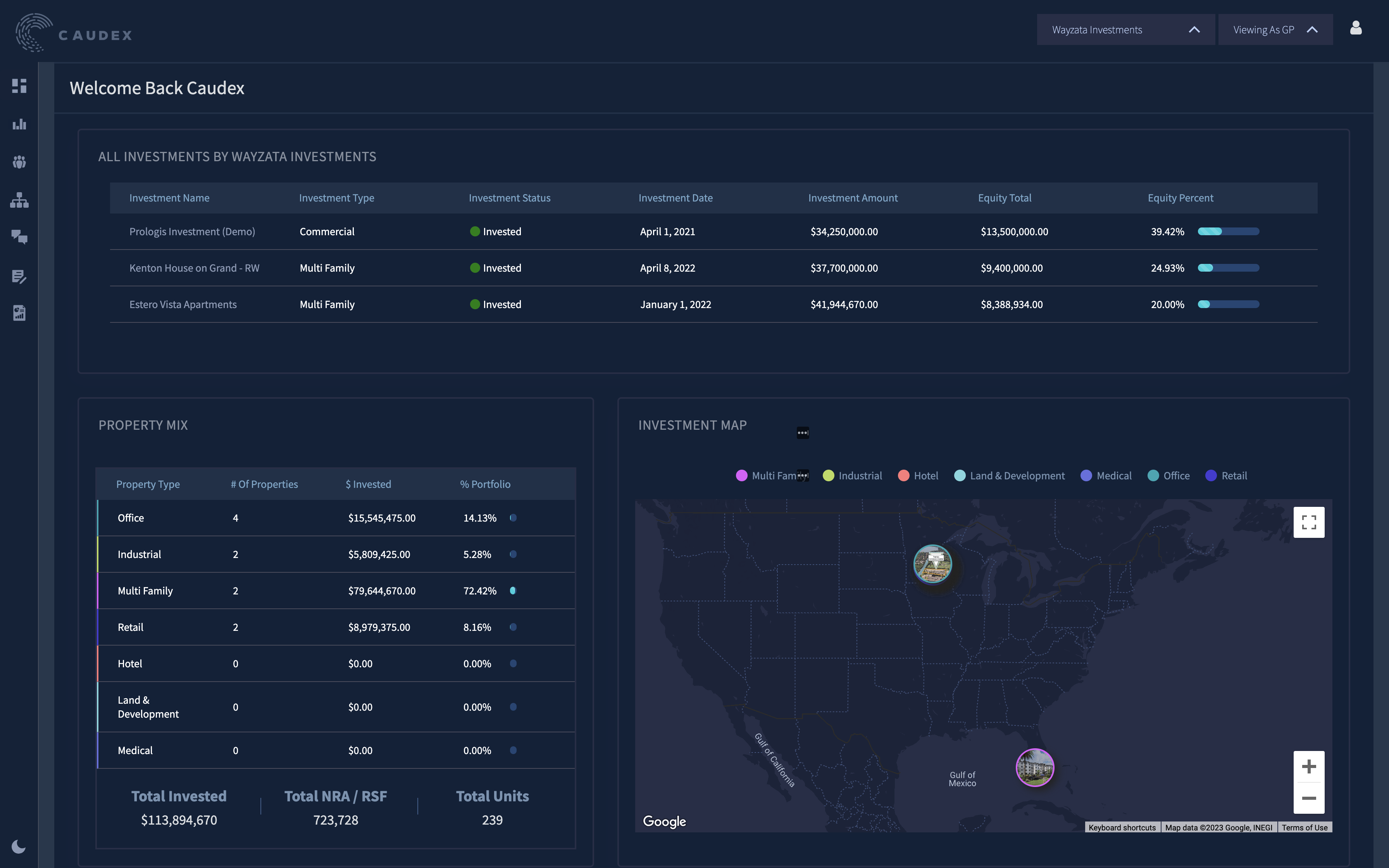Screen dimensions: 1389x868
Task: Open the chat messages sidebar icon
Action: pyautogui.click(x=19, y=237)
